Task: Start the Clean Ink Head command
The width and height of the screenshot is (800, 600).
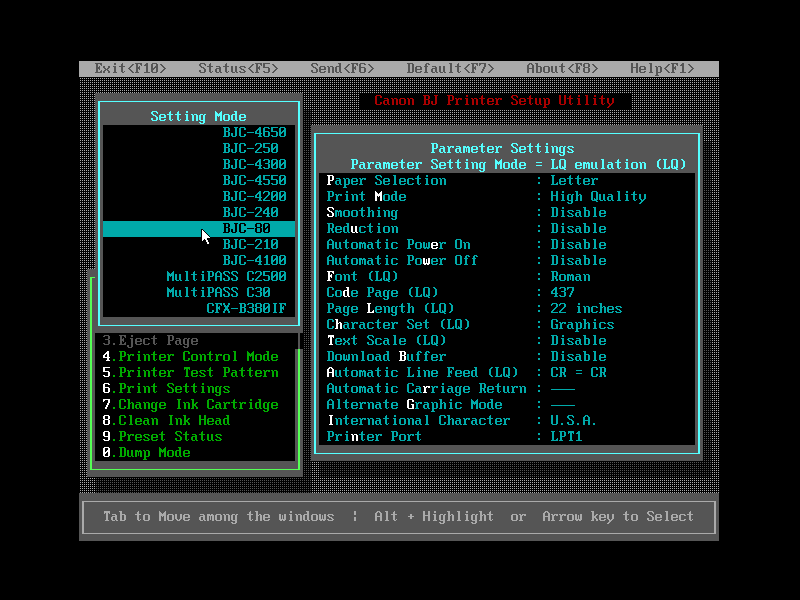Action: point(174,421)
